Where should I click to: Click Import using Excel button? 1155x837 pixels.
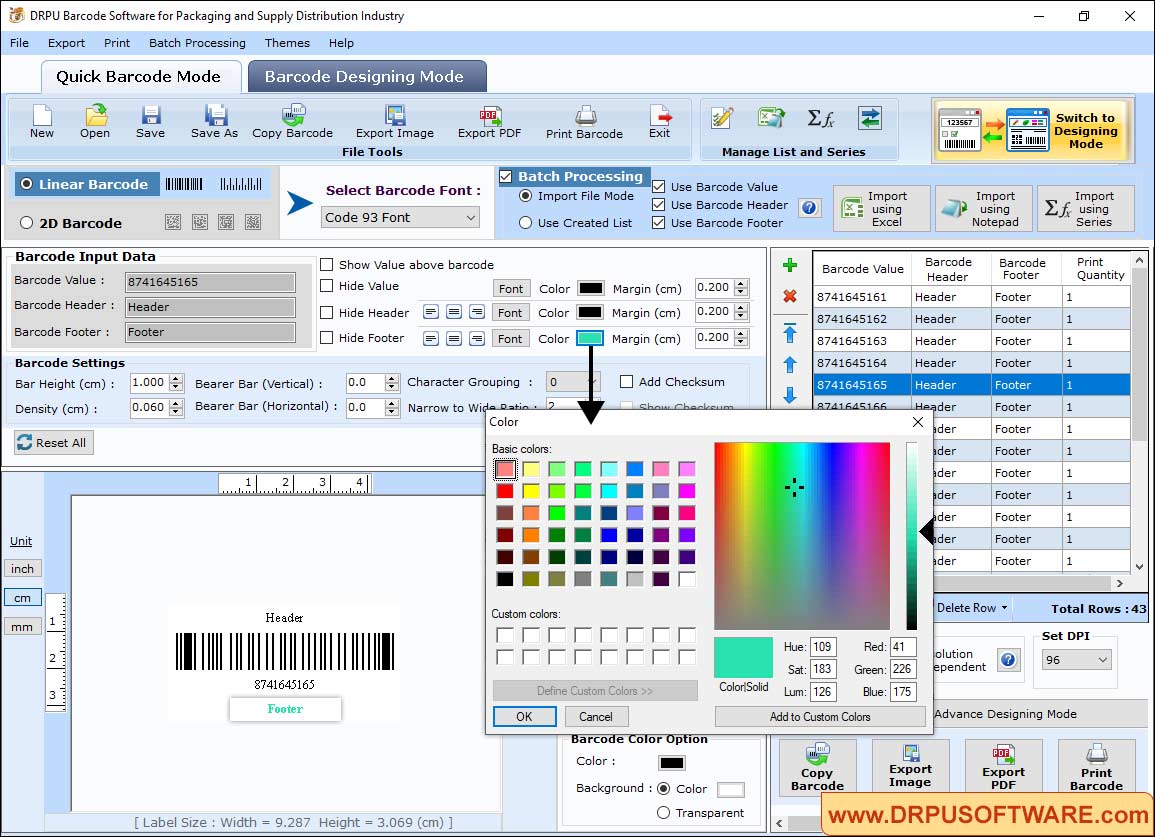pos(882,209)
